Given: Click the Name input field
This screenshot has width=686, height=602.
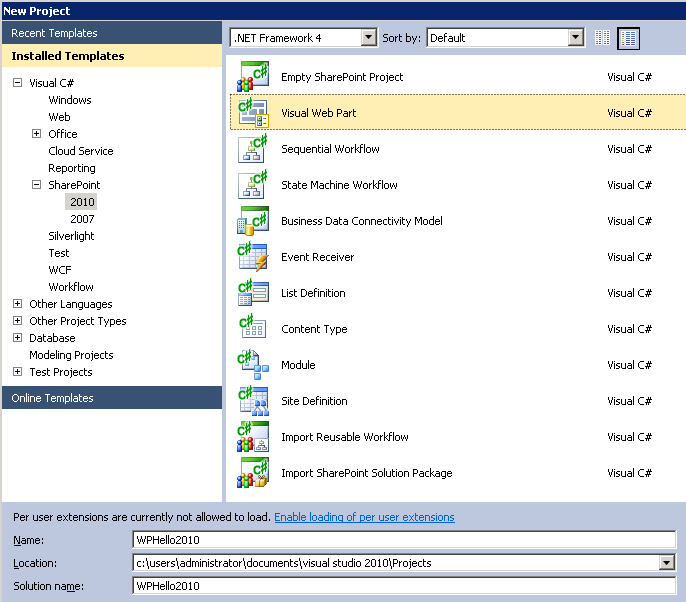Looking at the screenshot, I should coord(404,539).
